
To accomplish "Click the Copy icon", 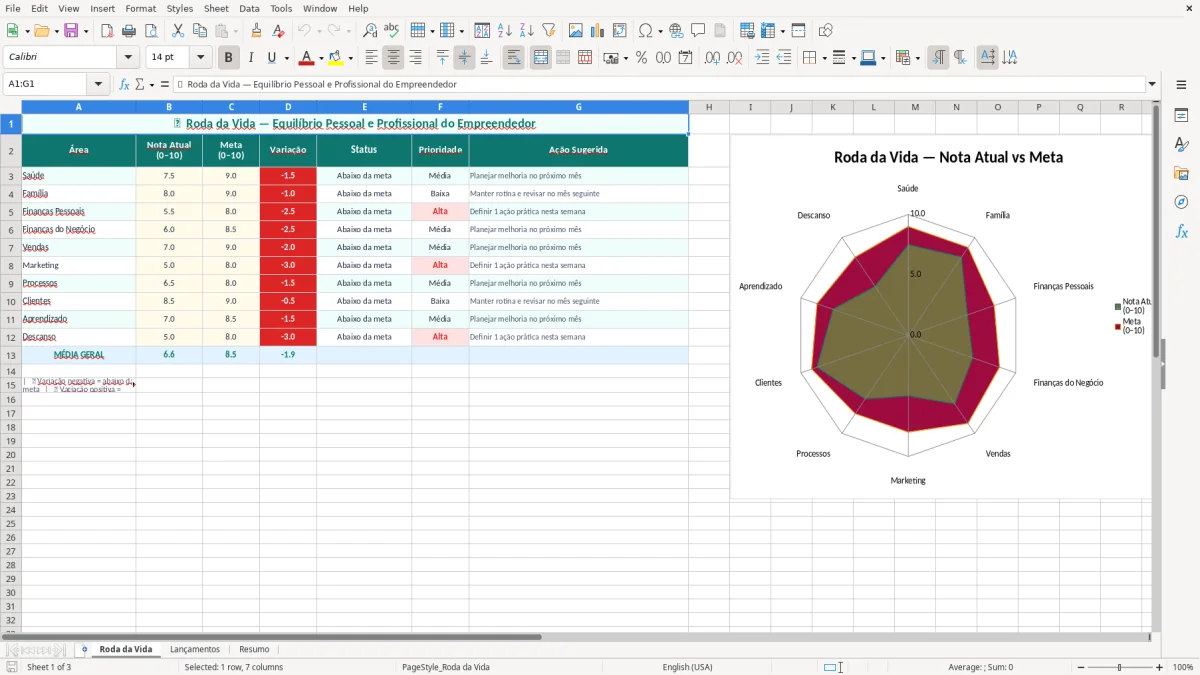I will [200, 31].
